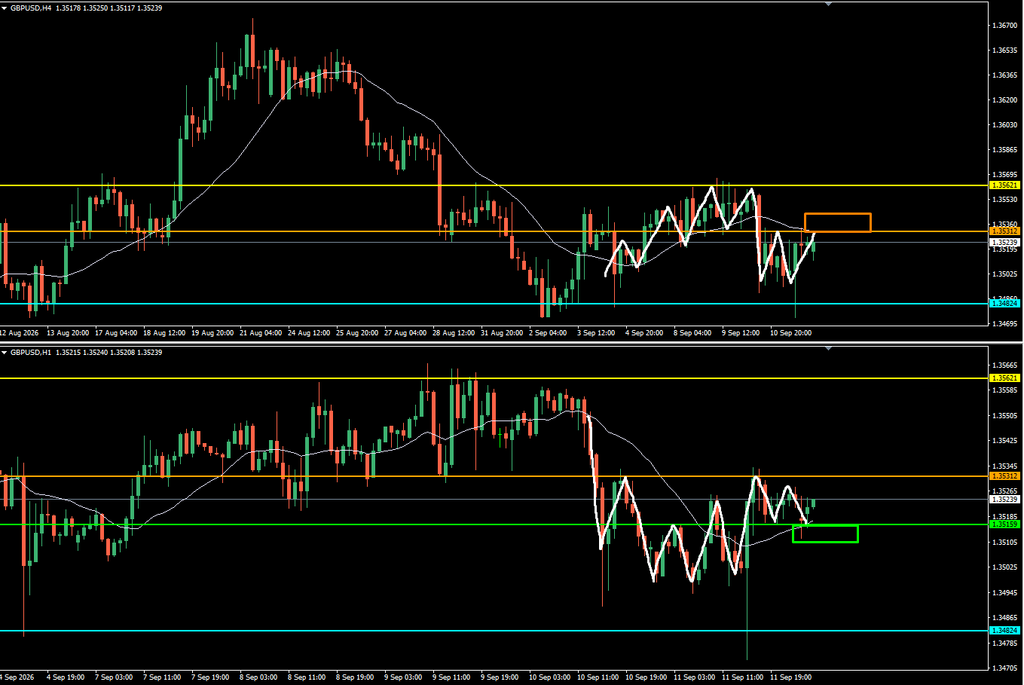Click the orange 1.35312 price label on H4 chart
1024x685 pixels.
click(x=1004, y=231)
